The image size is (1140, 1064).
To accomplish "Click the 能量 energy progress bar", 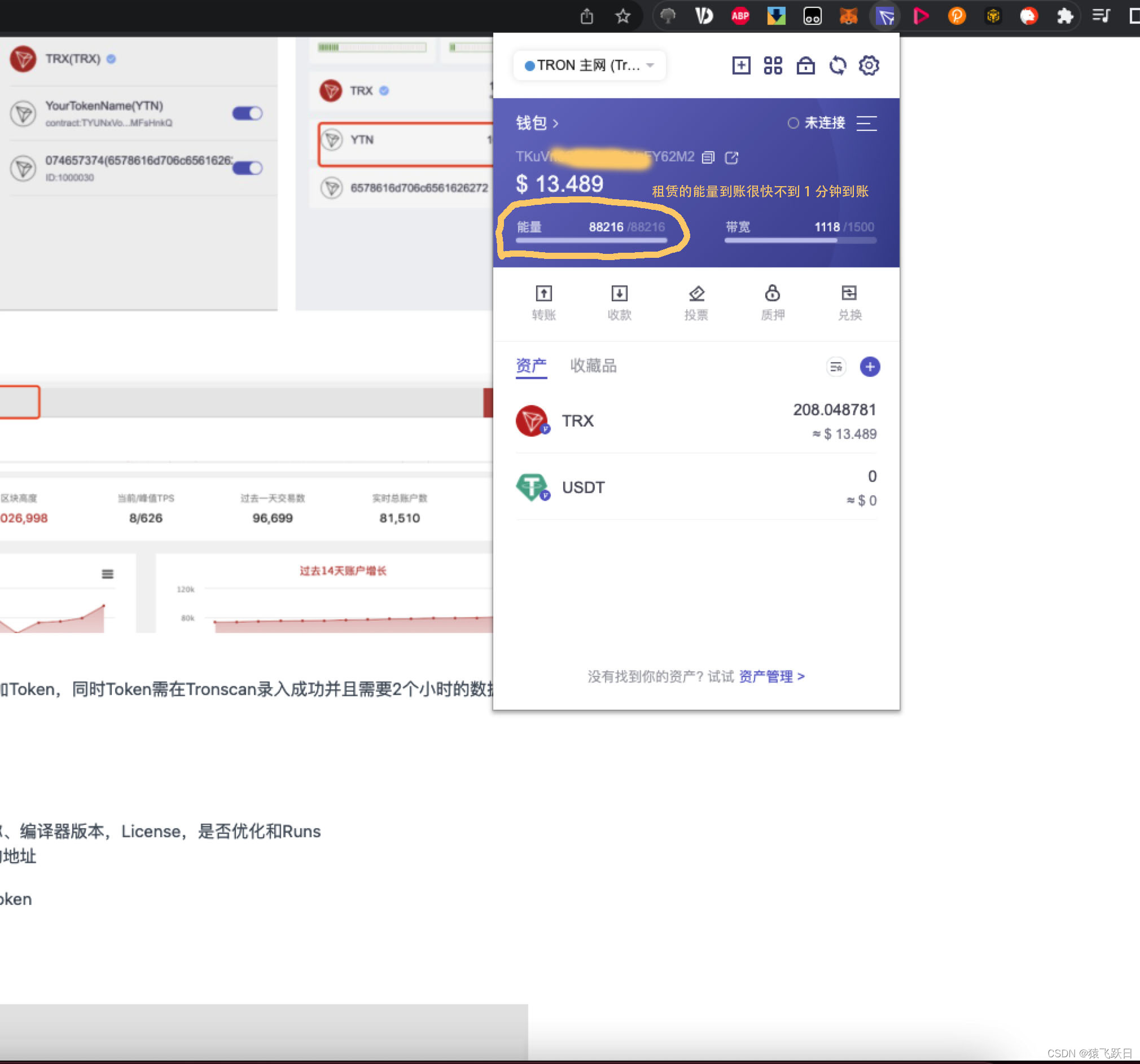I will coord(591,240).
